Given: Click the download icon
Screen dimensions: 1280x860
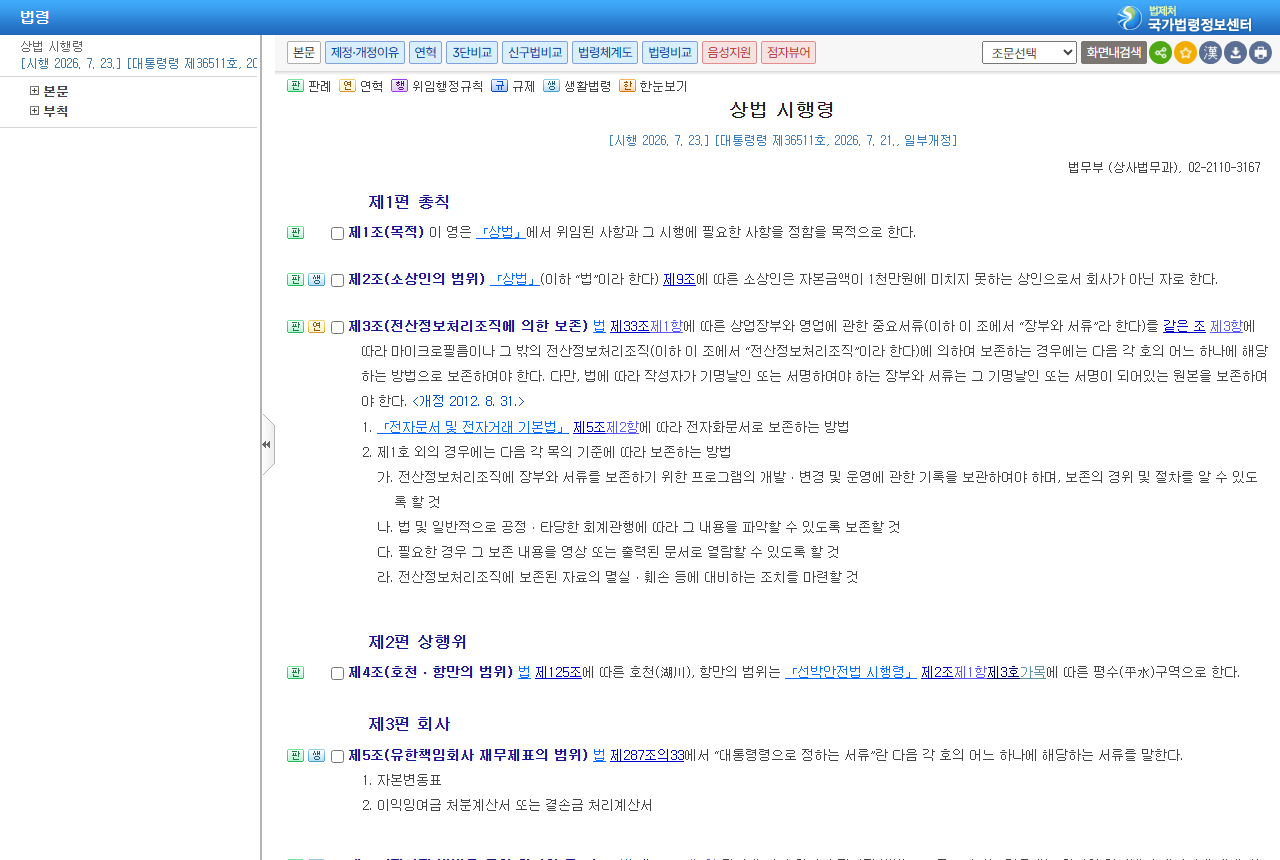Looking at the screenshot, I should coord(1235,53).
